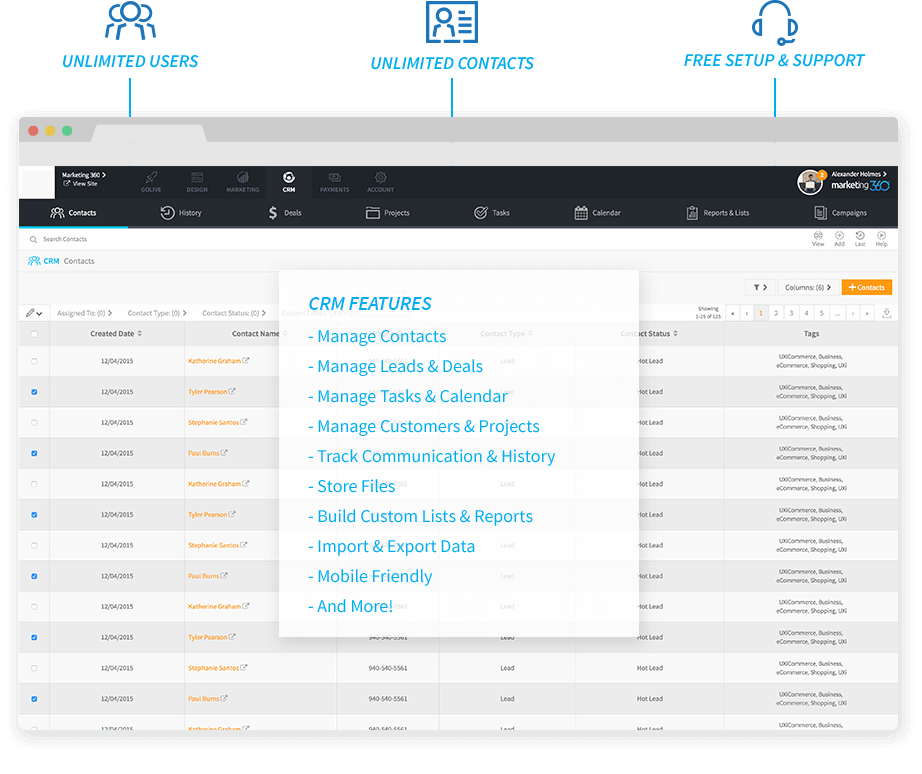Screen dimensions: 922x774
Task: Open the first Paul Burns contact link
Action: 203,453
